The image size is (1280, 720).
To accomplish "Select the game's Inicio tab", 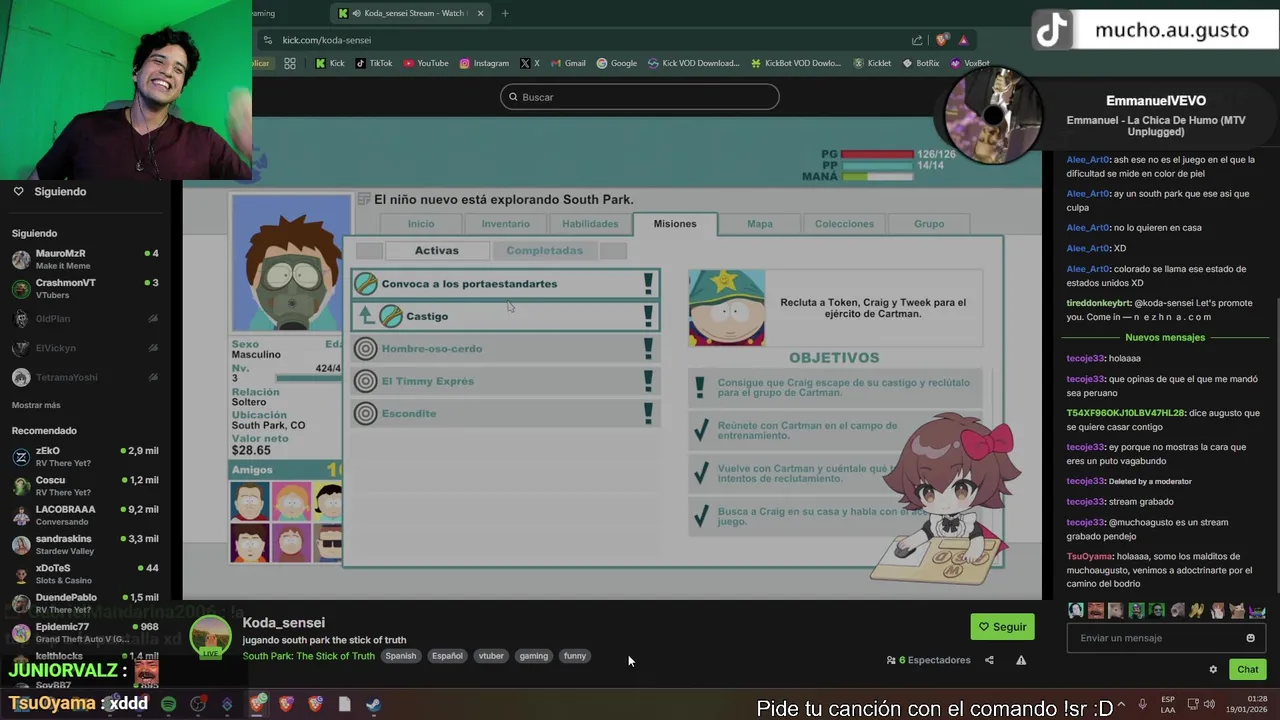I will [421, 224].
